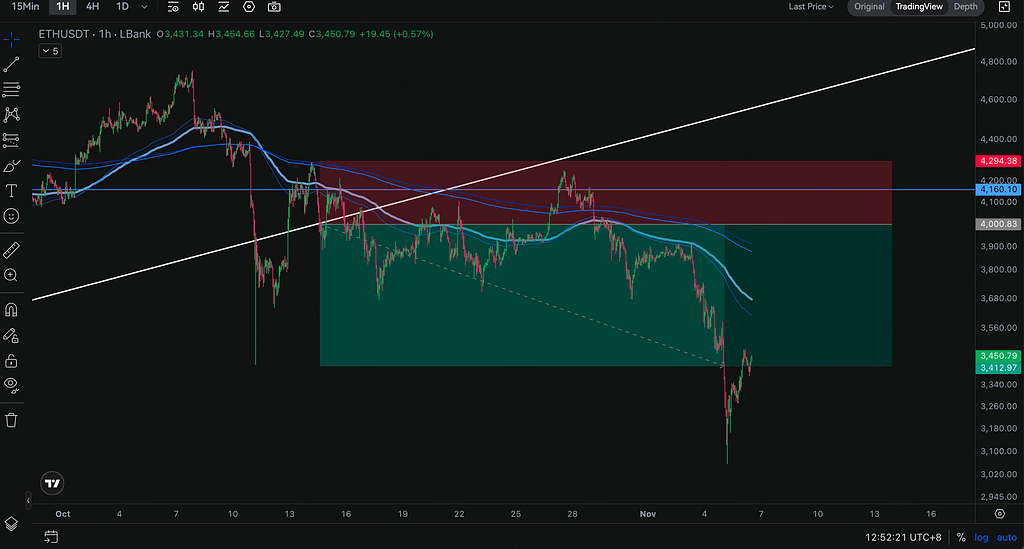This screenshot has width=1024, height=549.
Task: Toggle magnet mode for drawings
Action: [11, 309]
